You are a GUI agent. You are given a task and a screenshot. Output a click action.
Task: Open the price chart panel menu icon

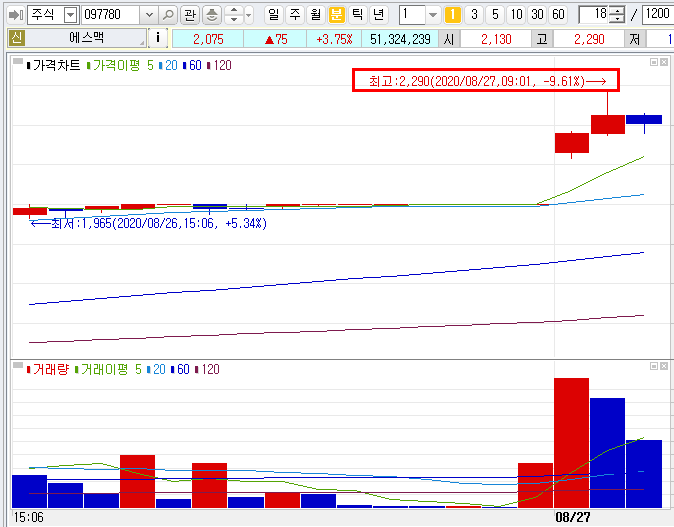pyautogui.click(x=18, y=61)
